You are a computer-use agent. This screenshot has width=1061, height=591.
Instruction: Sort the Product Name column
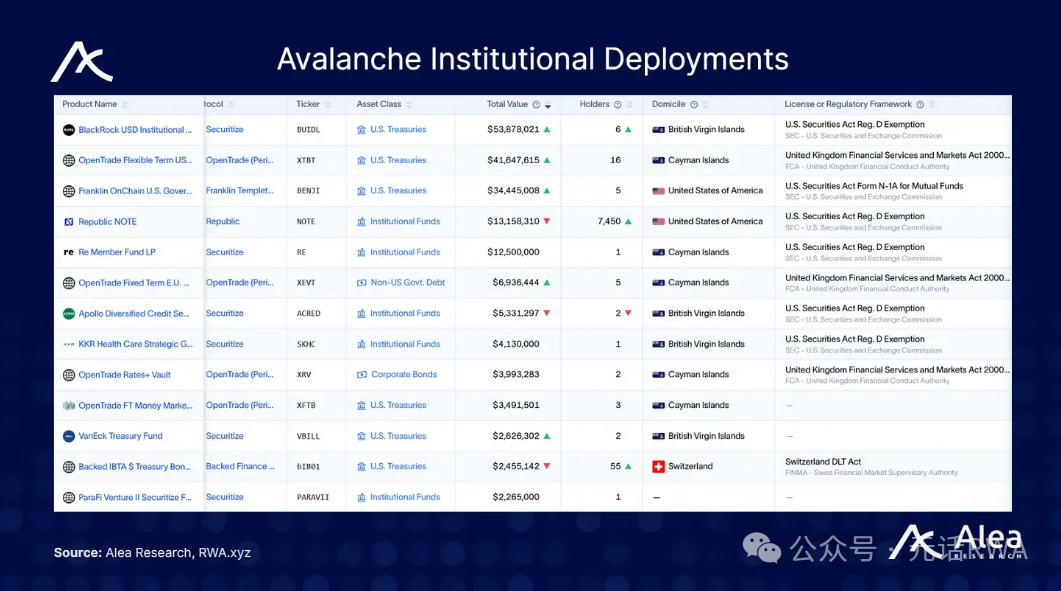125,104
